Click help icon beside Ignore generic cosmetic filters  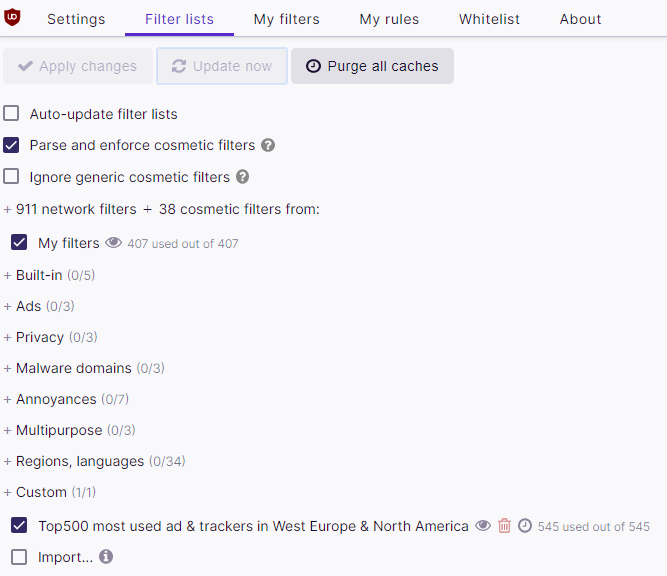point(242,177)
